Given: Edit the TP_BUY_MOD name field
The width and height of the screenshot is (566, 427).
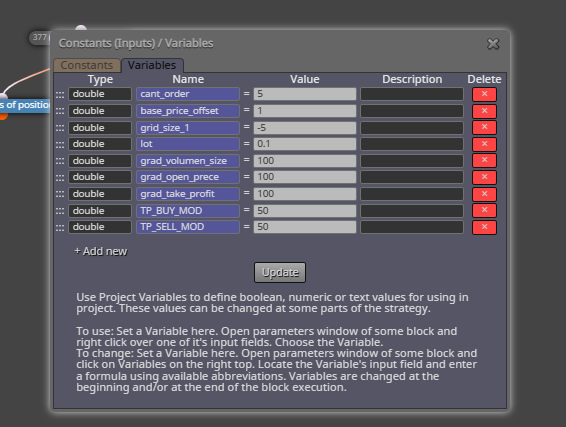Looking at the screenshot, I should [188, 210].
